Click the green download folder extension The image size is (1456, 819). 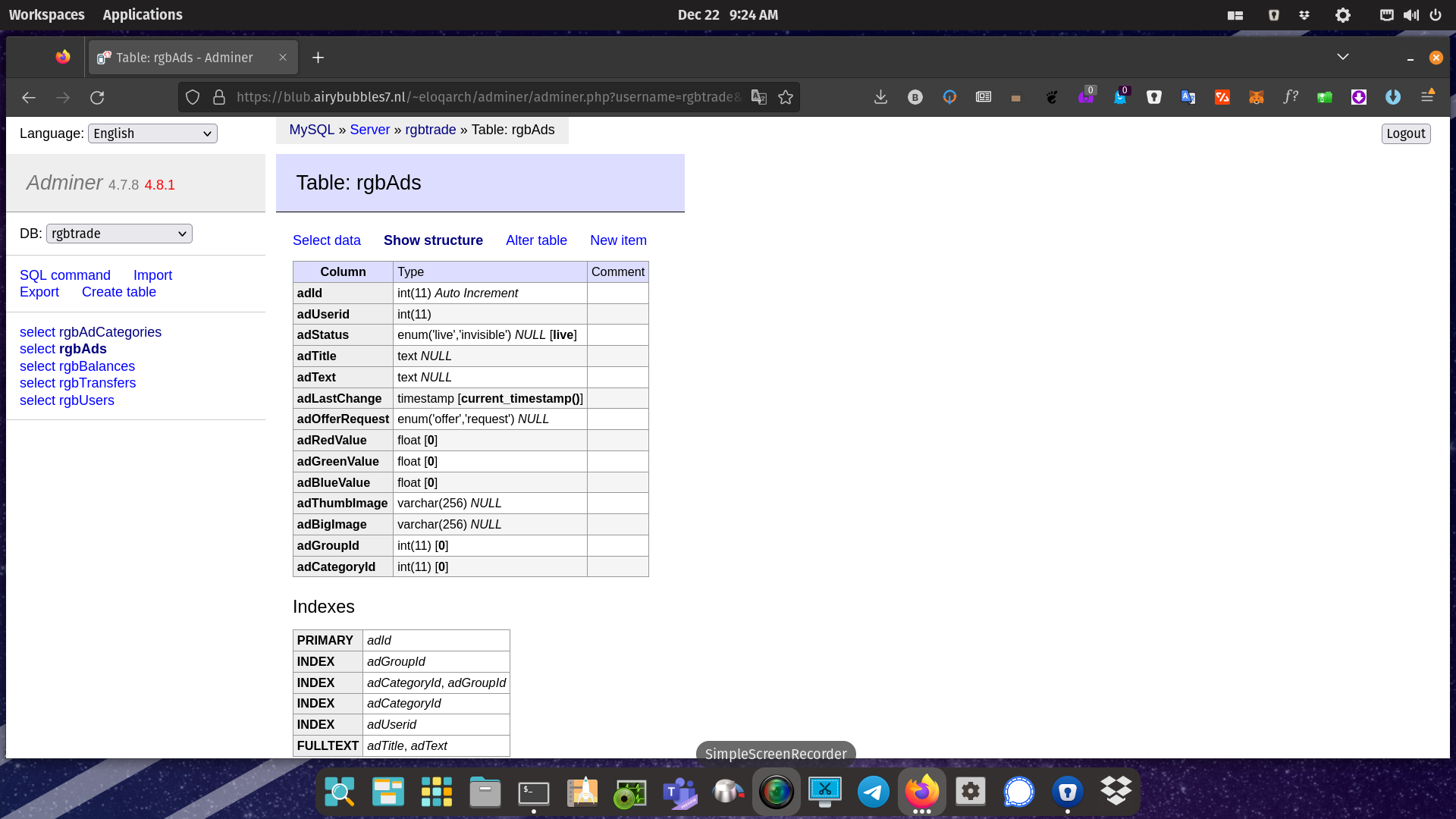1325,97
